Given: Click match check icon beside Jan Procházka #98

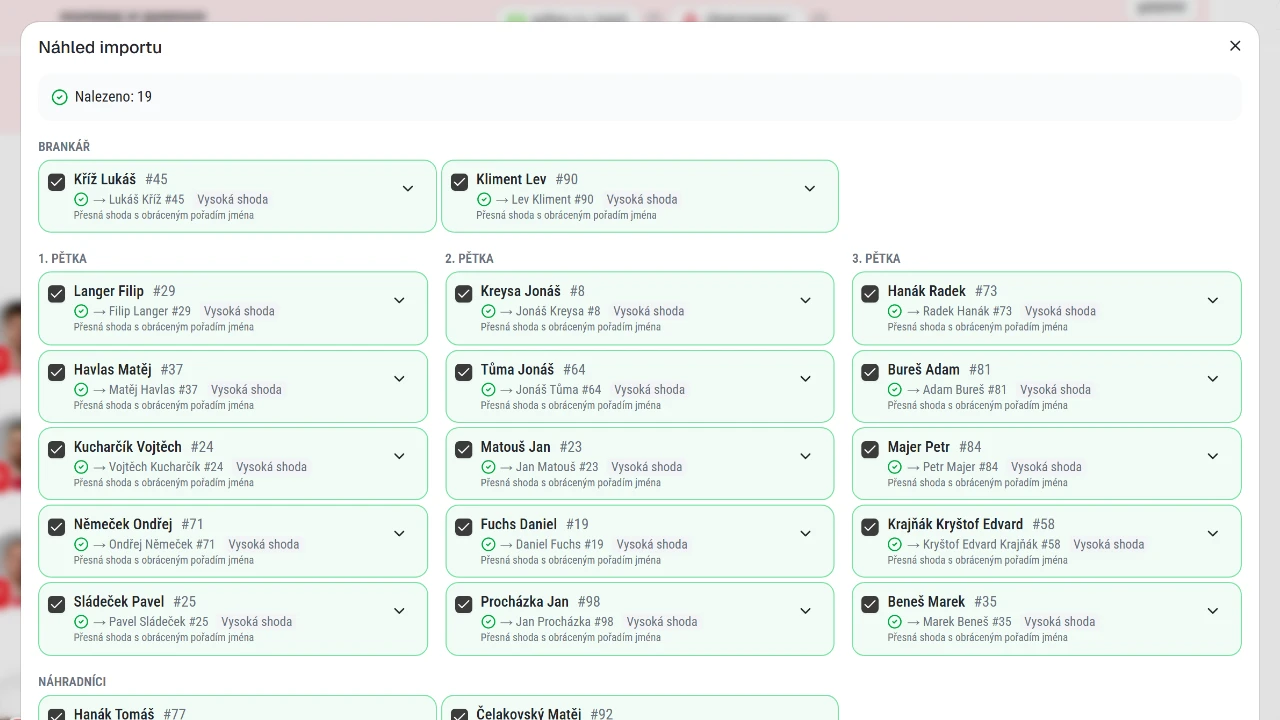Looking at the screenshot, I should tap(488, 621).
